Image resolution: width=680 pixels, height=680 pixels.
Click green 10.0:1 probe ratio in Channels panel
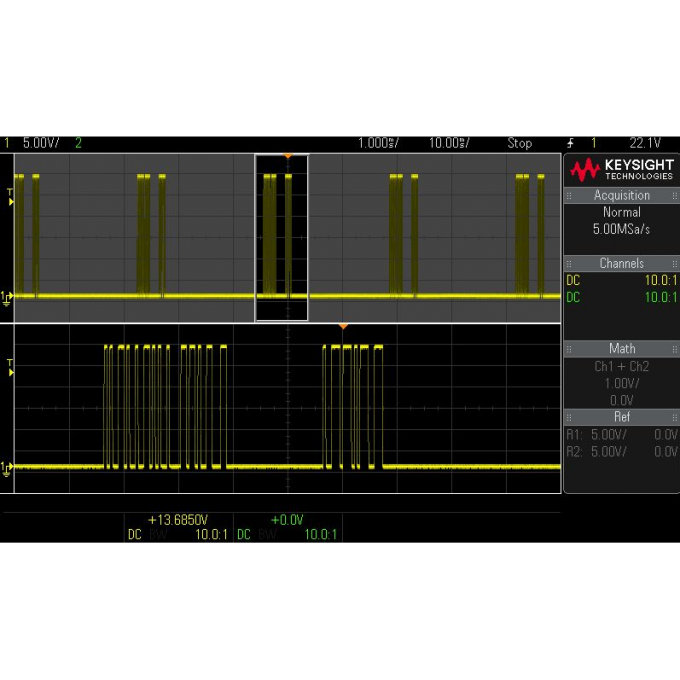click(x=661, y=298)
